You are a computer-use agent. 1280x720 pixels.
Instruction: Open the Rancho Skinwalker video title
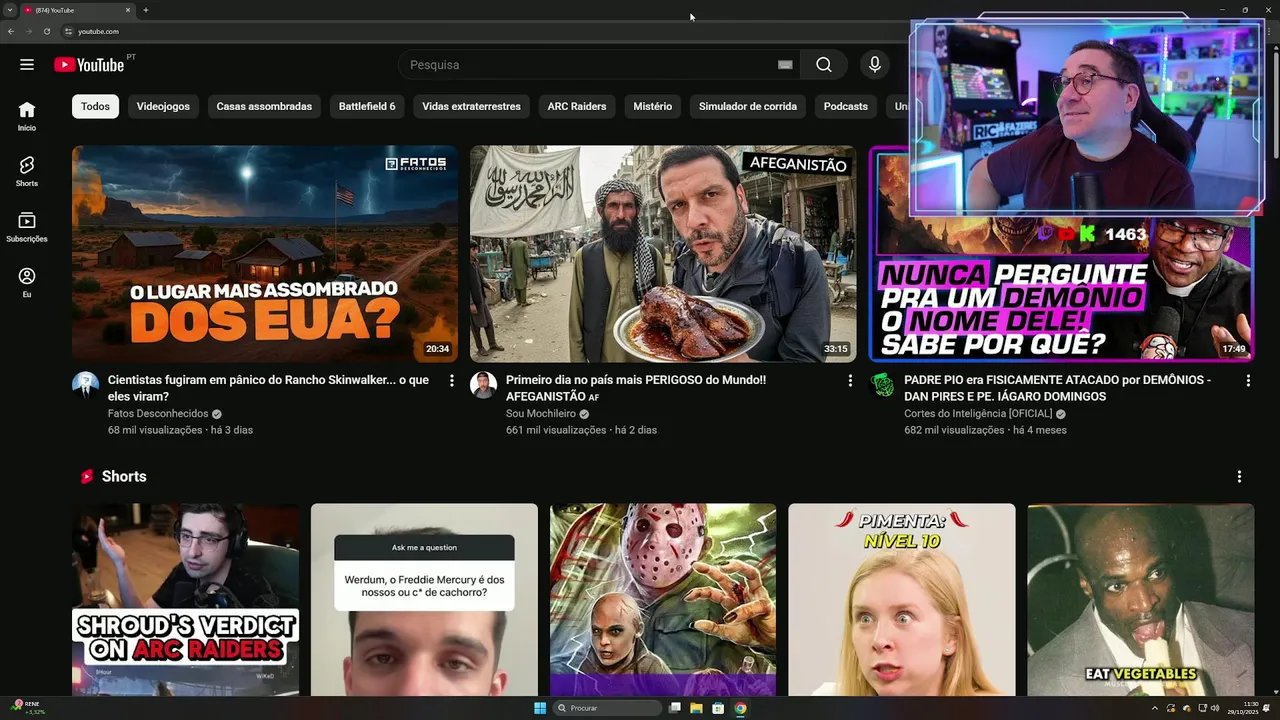268,388
